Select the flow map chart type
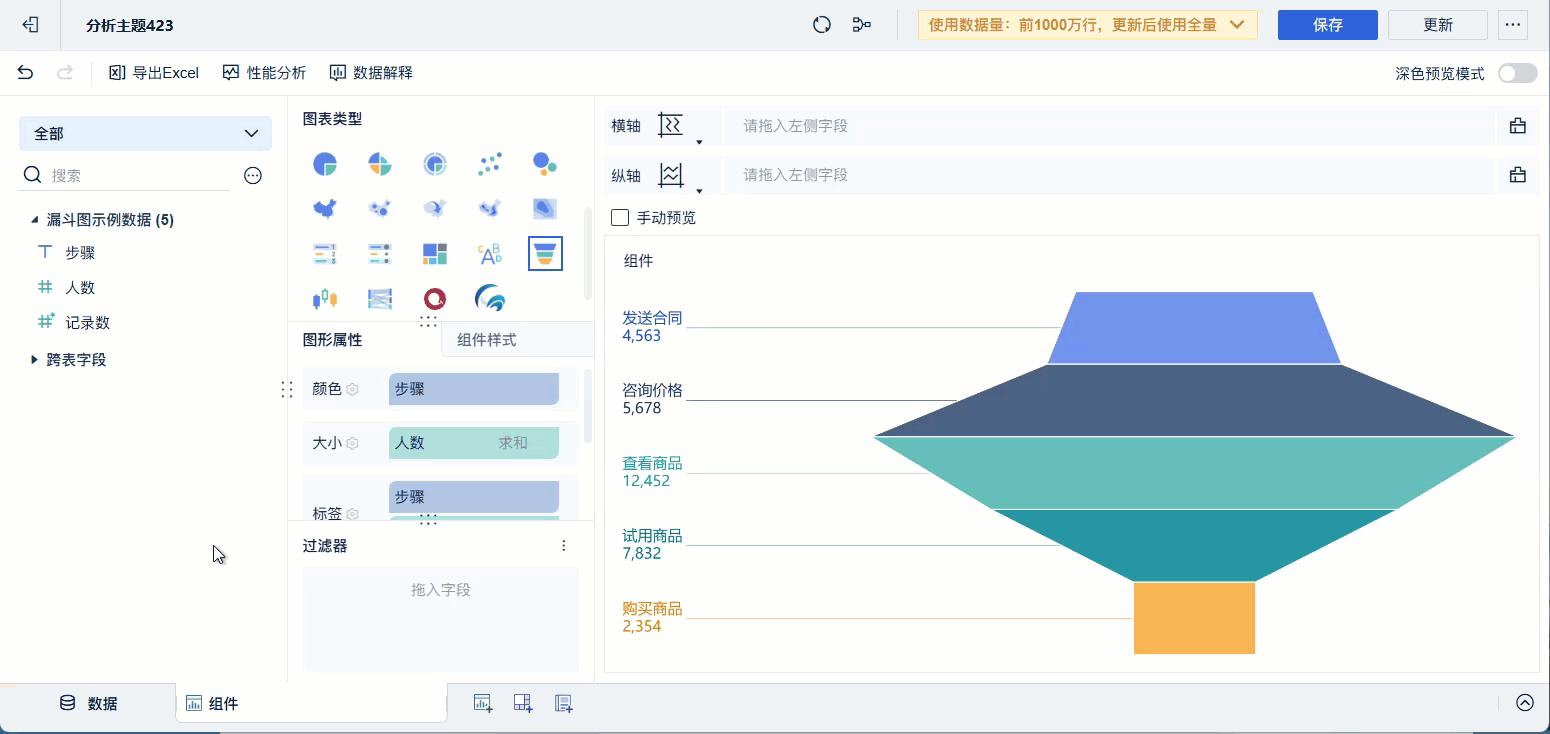 tap(435, 209)
